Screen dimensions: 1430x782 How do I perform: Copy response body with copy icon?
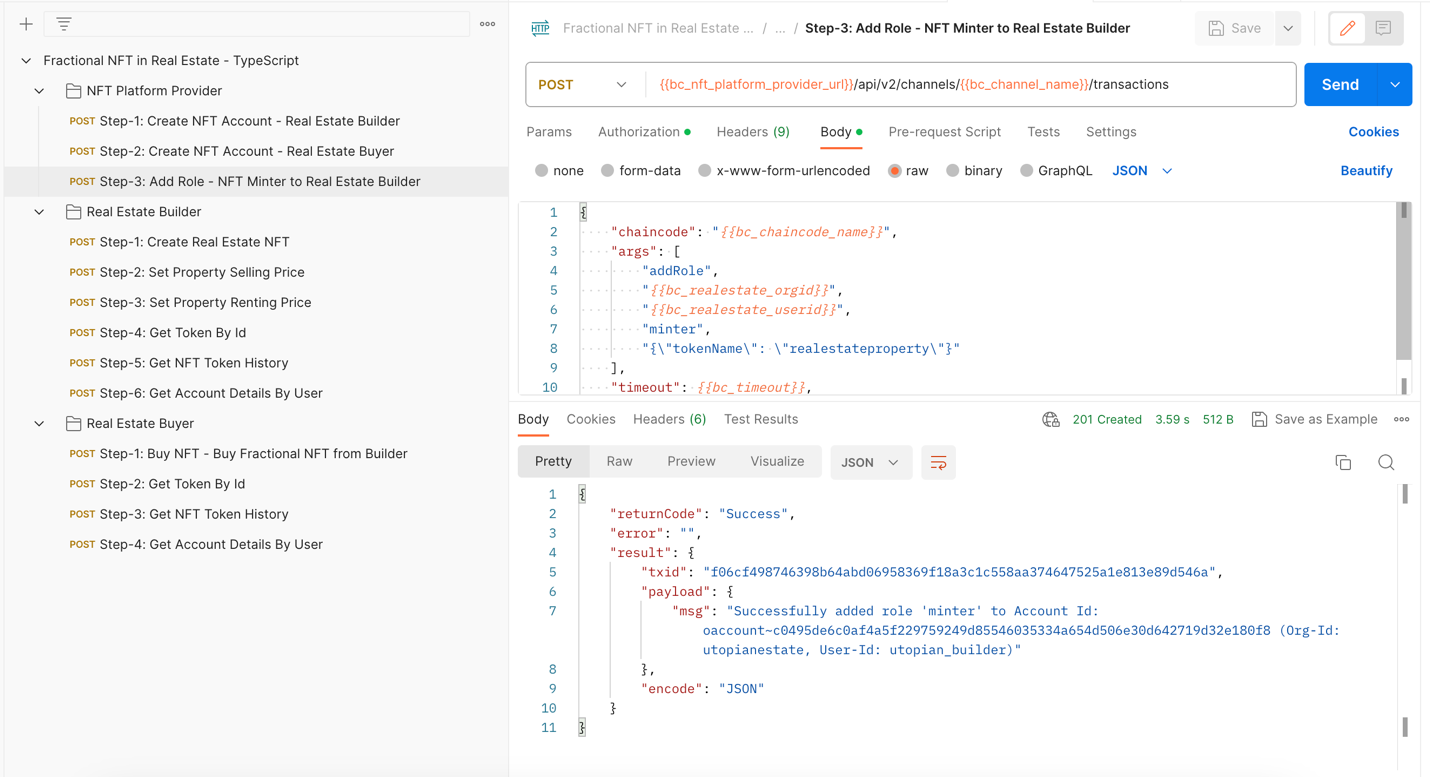click(1343, 462)
